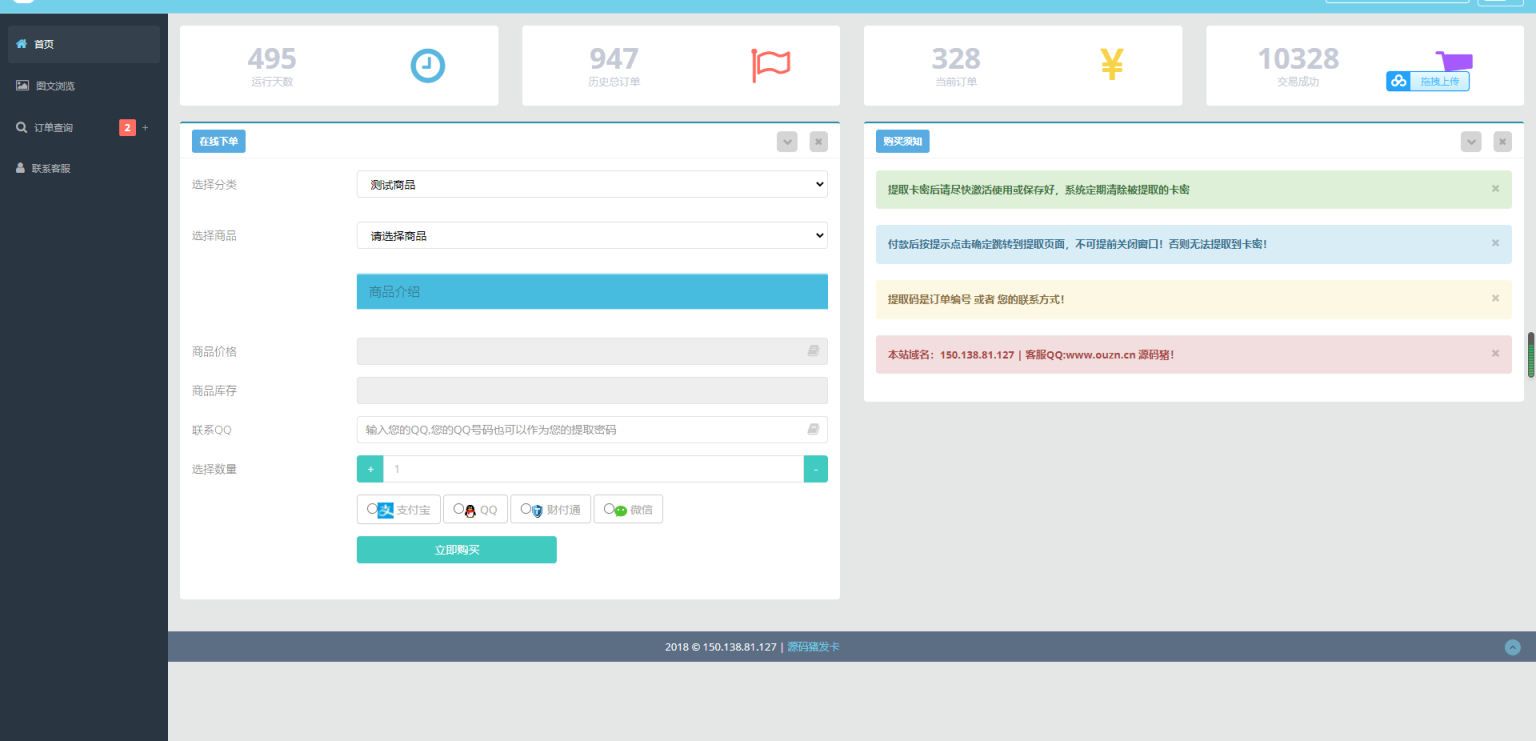Screen dimensions: 1536x741
Task: Open 图文浏览 in the sidebar
Action: 55,86
